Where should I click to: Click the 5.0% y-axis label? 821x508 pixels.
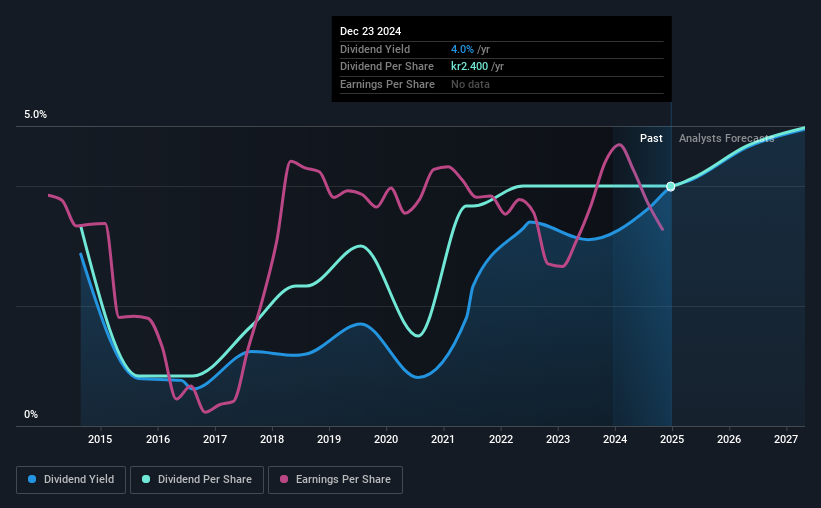(35, 114)
